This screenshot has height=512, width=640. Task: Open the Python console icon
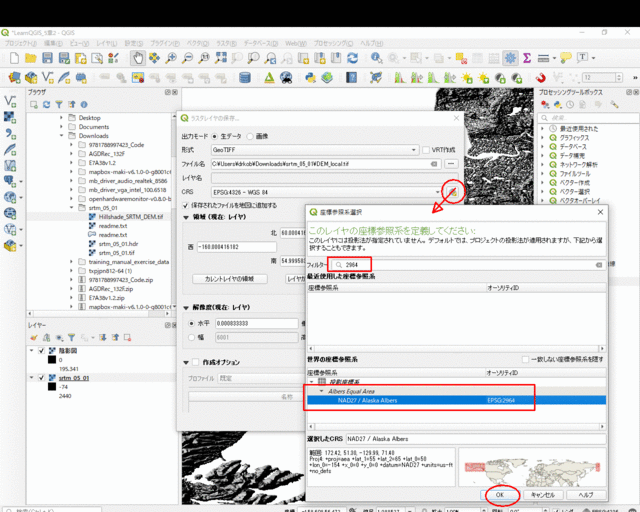tap(310, 78)
